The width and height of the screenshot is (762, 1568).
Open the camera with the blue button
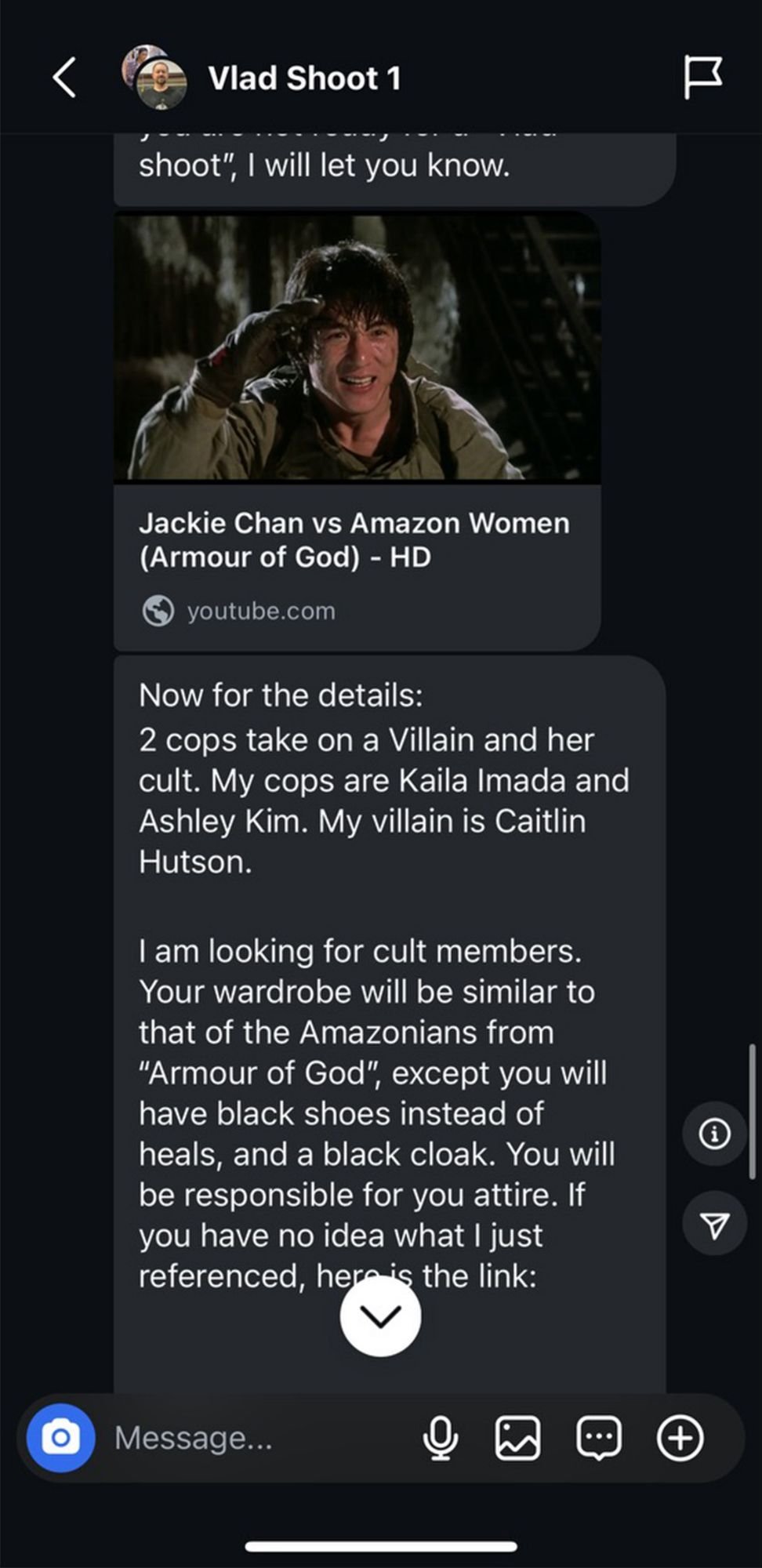61,1437
